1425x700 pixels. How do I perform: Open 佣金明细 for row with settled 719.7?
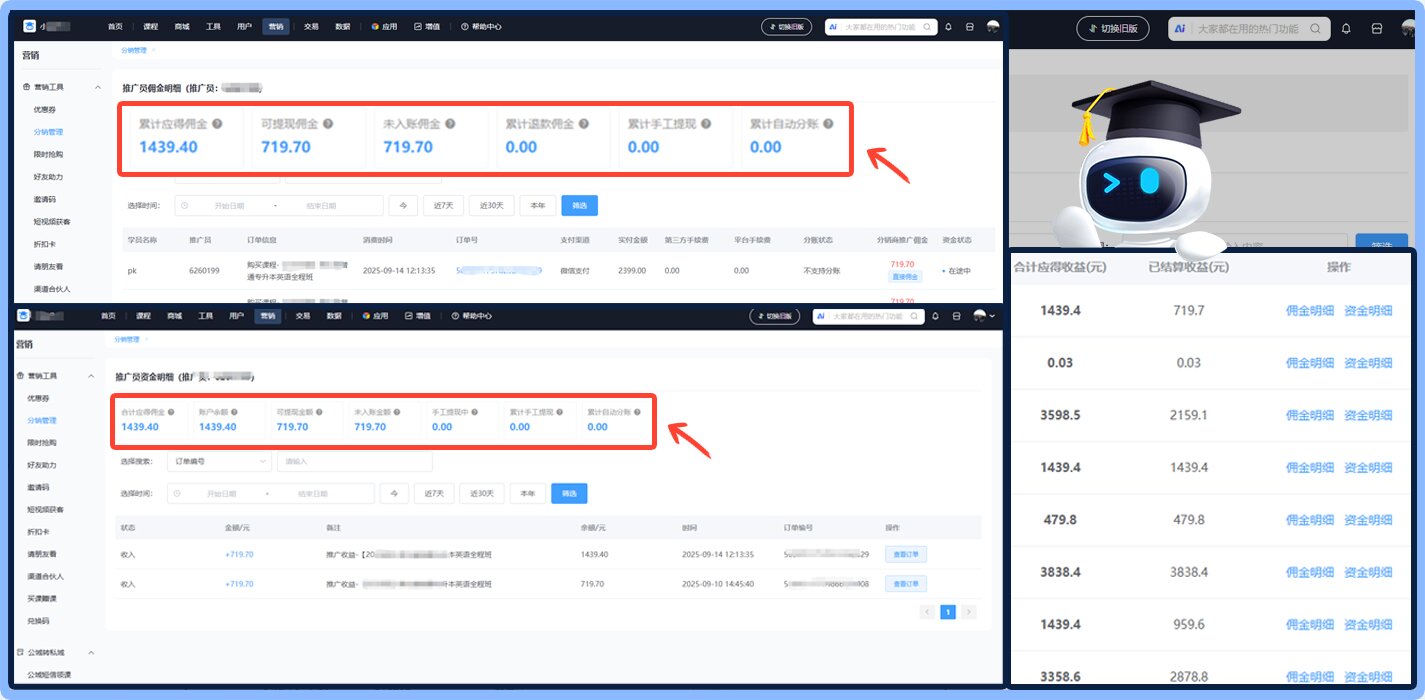click(x=1310, y=311)
